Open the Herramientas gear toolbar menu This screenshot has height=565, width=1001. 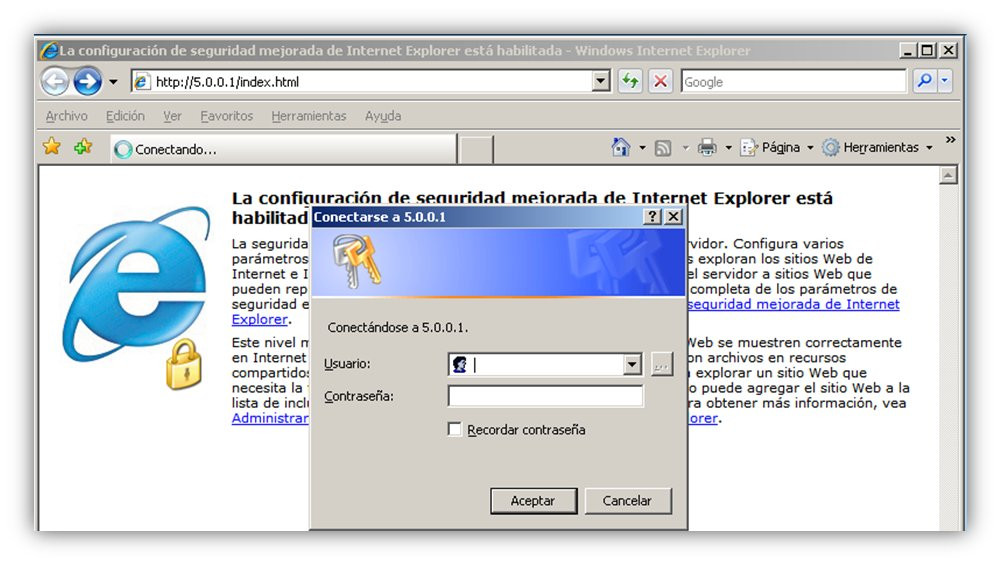pyautogui.click(x=877, y=147)
